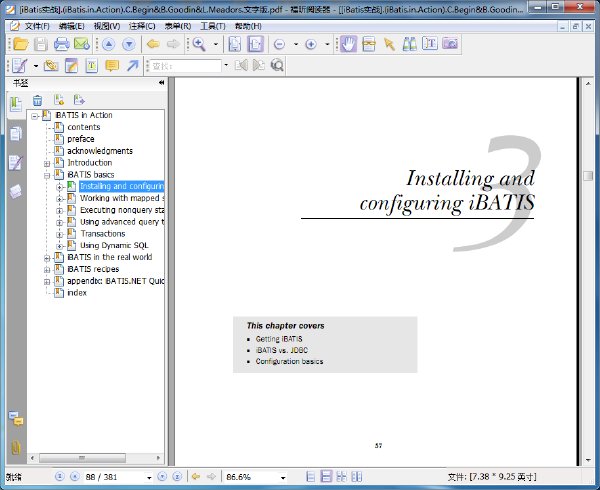
Task: Click the note comment icon
Action: click(x=112, y=66)
